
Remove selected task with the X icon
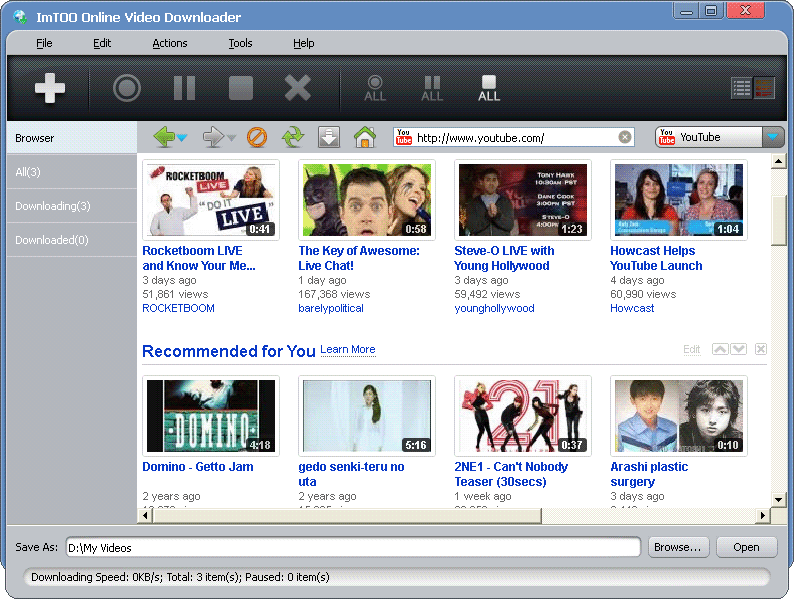click(x=298, y=89)
